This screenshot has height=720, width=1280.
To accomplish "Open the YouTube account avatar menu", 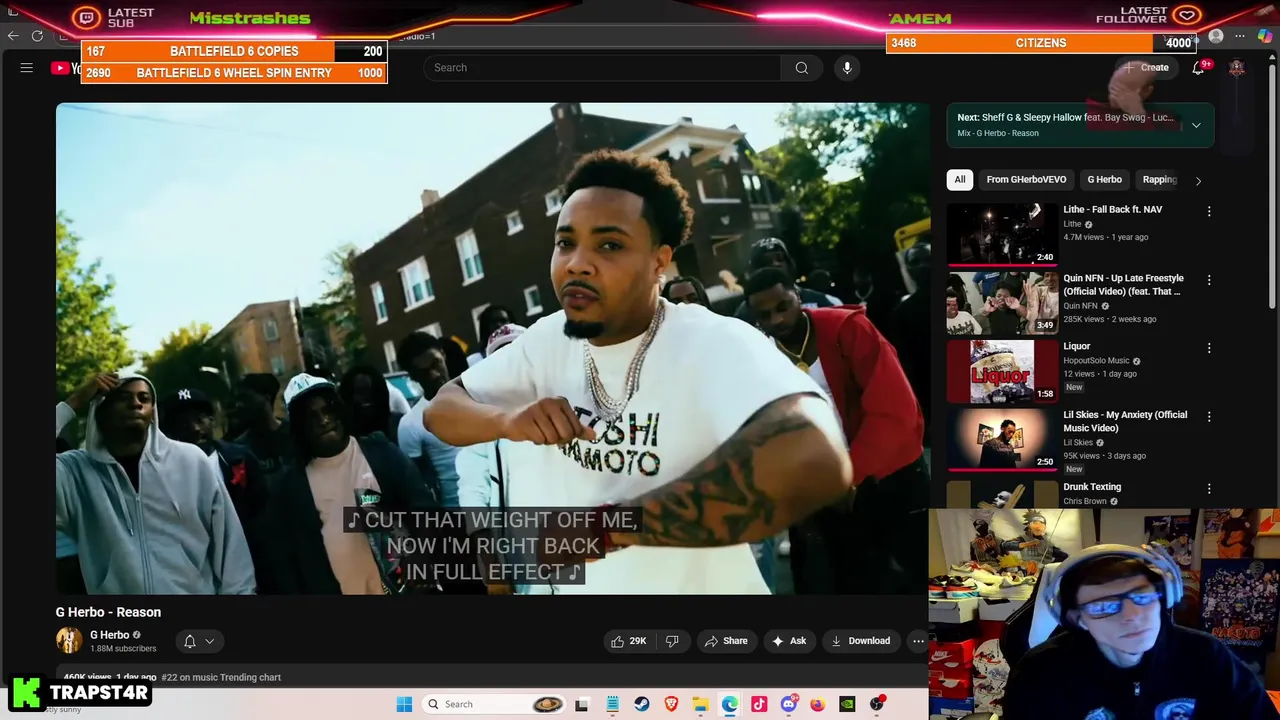I will click(x=1237, y=68).
